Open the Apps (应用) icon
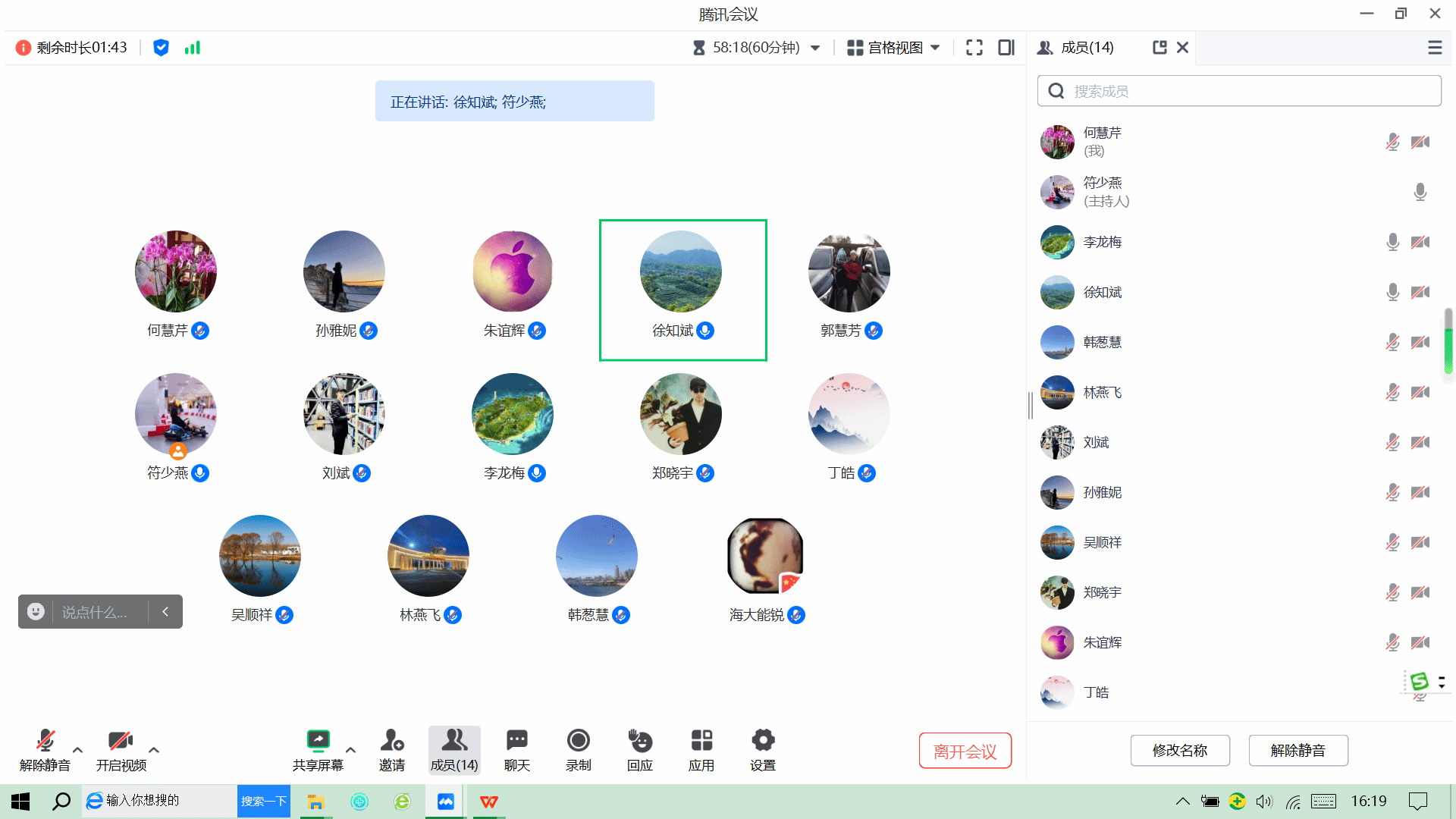This screenshot has width=1456, height=819. tap(701, 740)
